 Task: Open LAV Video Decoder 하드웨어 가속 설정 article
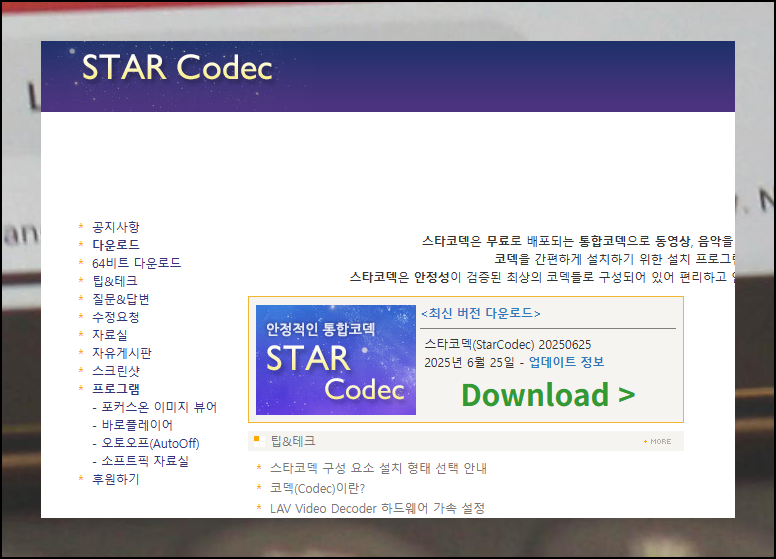[377, 509]
